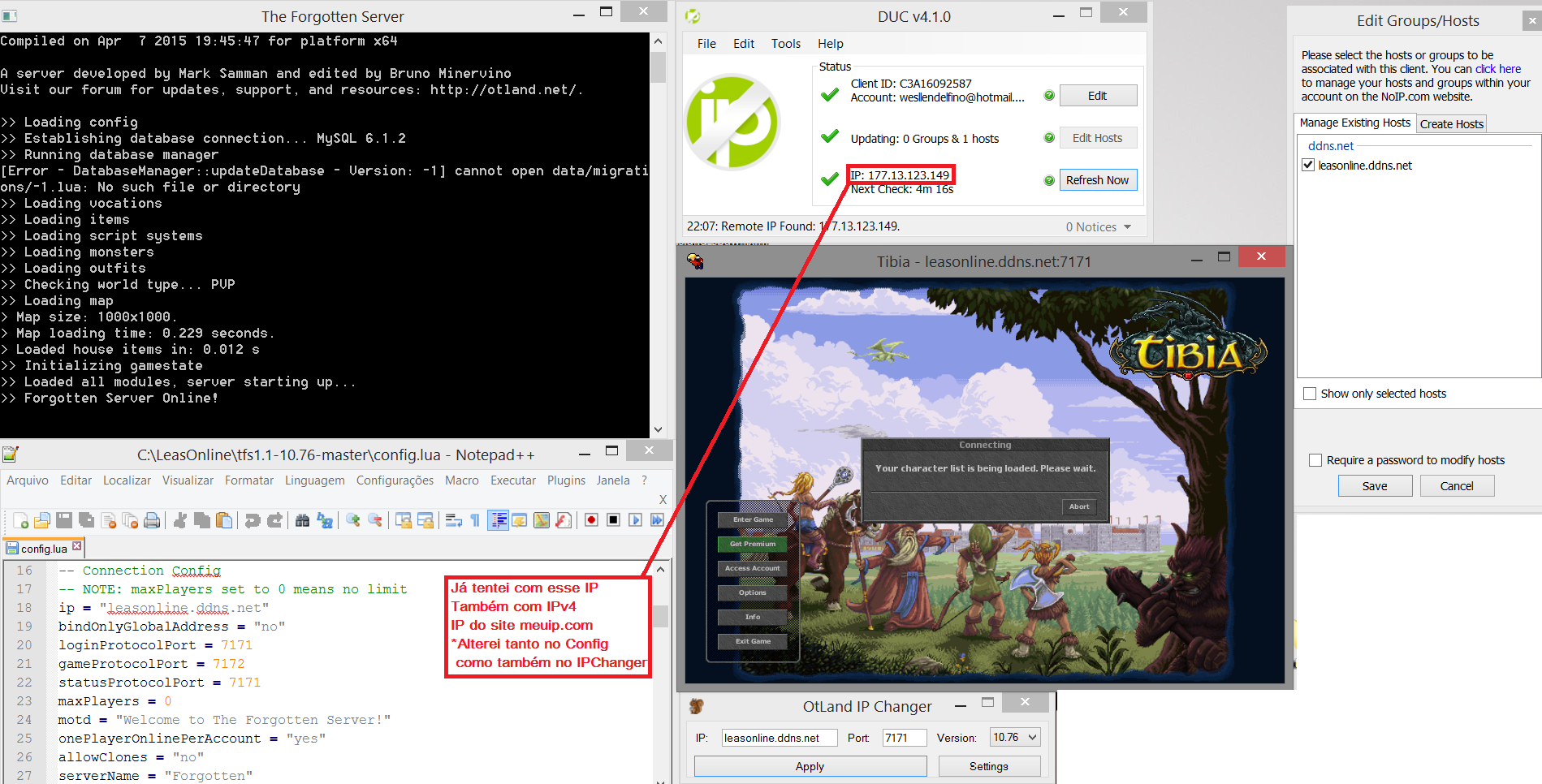Click Abort in Tibia Connecting dialog

click(x=1079, y=506)
